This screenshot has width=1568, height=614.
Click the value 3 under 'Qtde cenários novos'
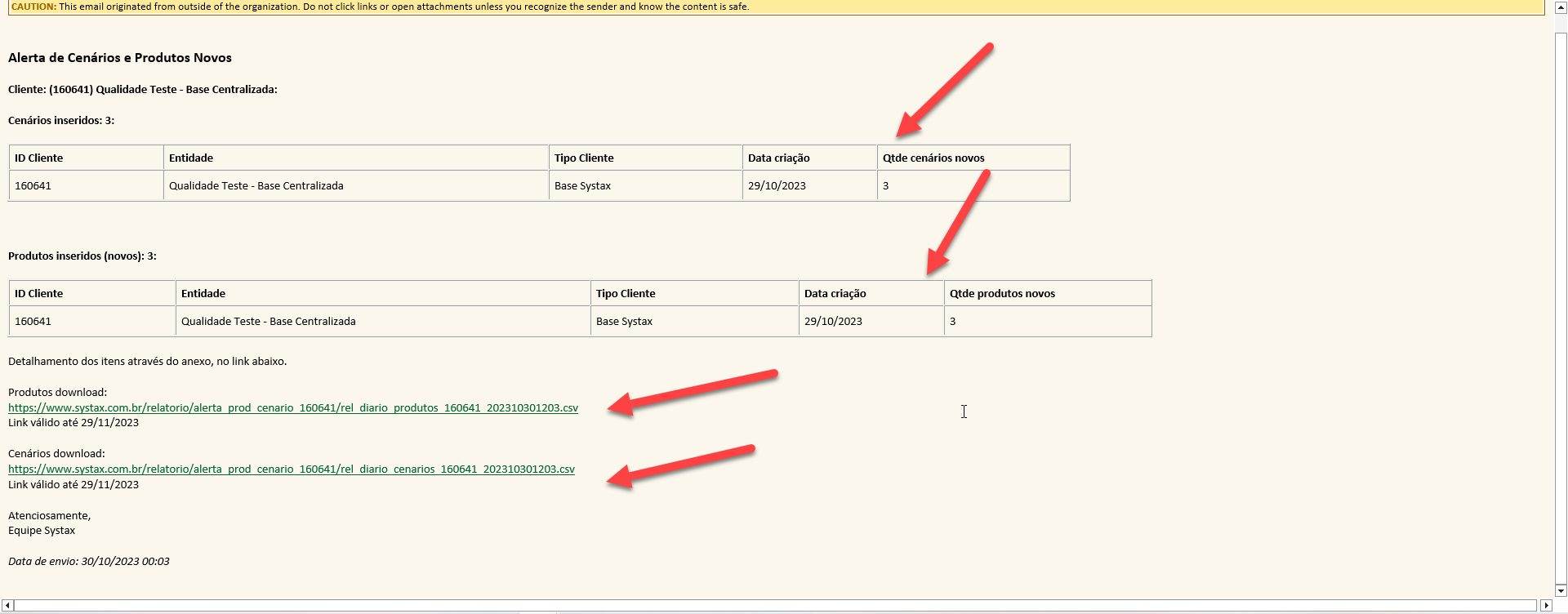(885, 185)
